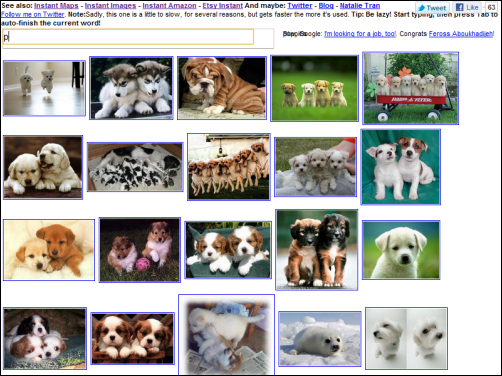
Task: Open blurry thumbnail of white puppy on newspaper
Action: point(227,335)
